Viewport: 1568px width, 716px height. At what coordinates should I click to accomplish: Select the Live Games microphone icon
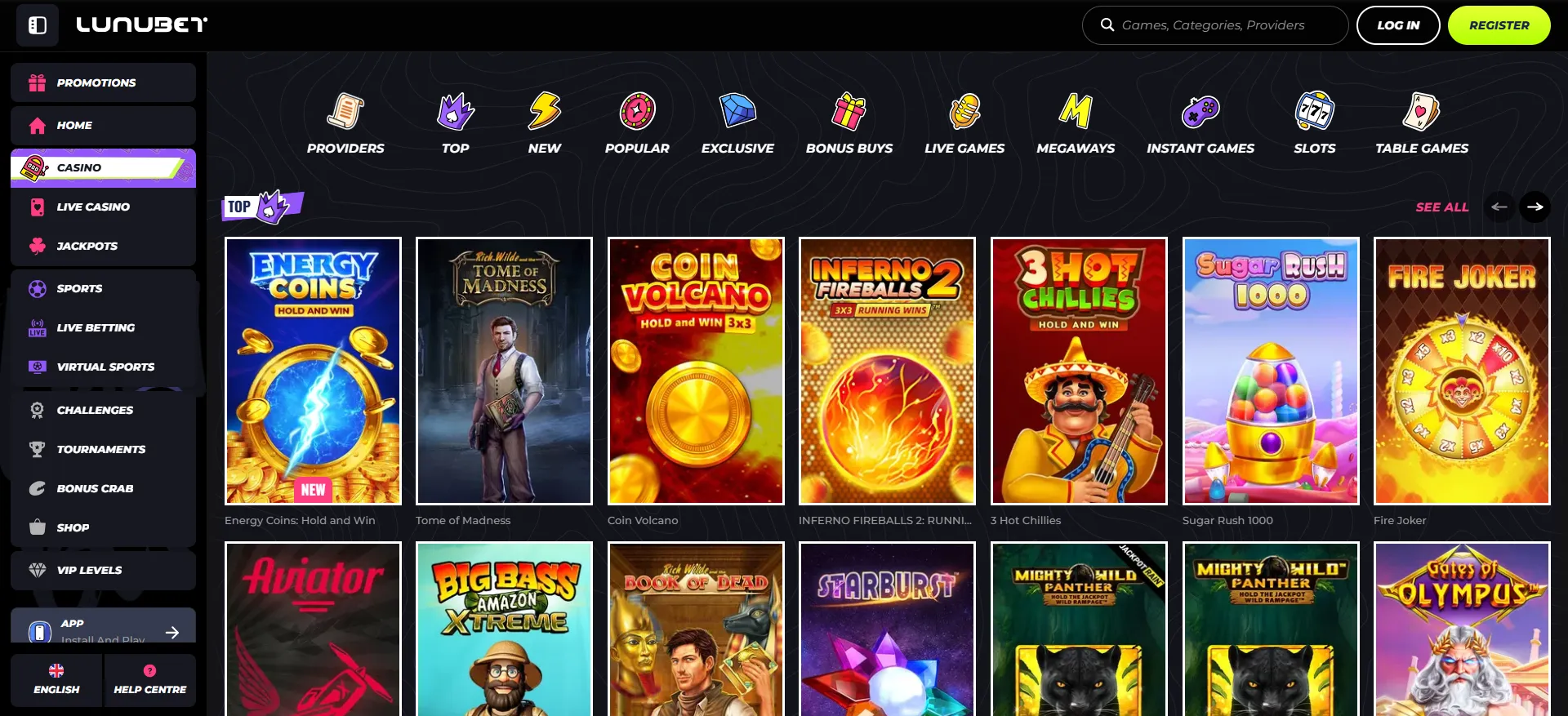[964, 111]
